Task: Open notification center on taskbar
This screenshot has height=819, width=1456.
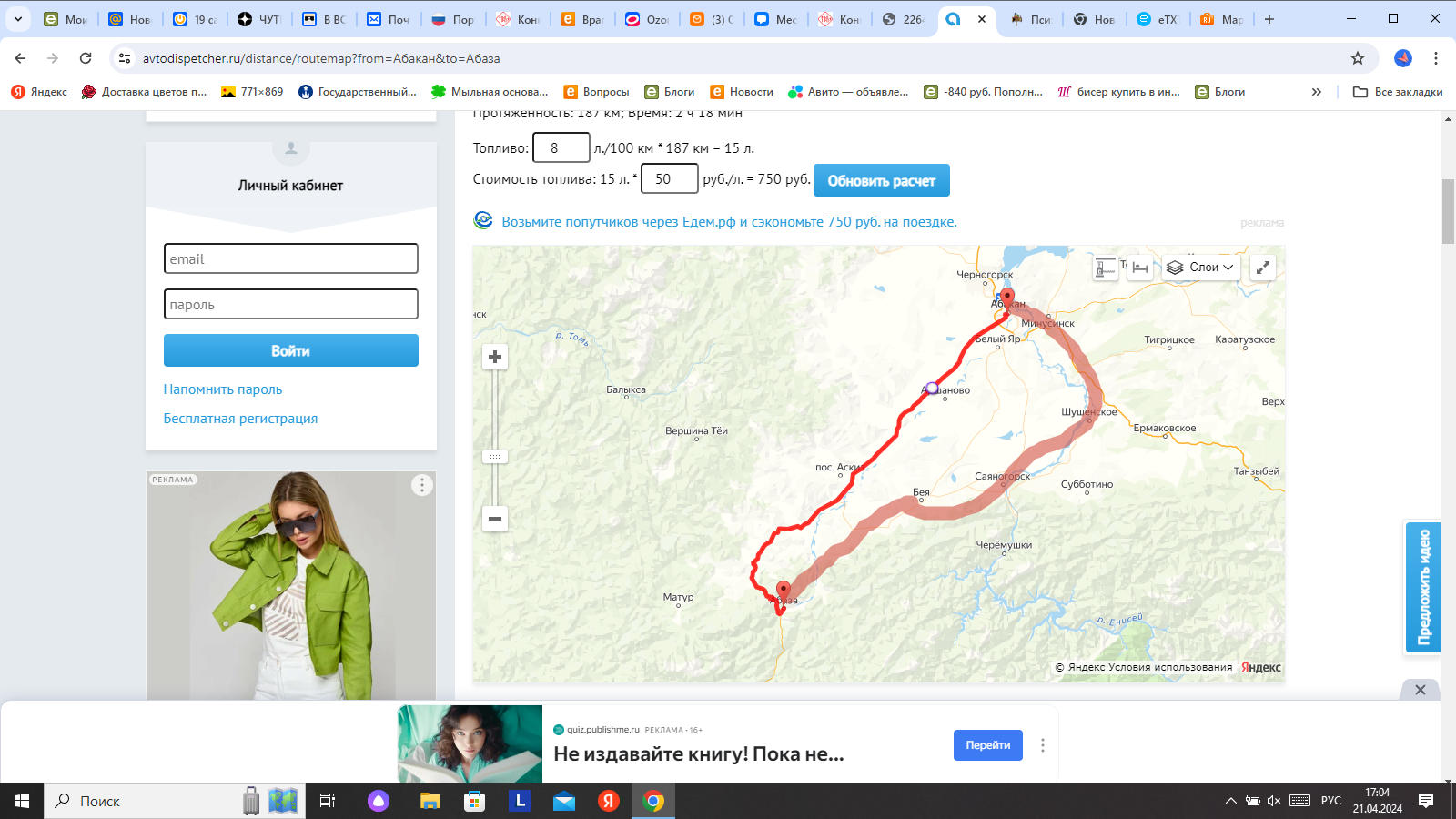Action: coord(1426,801)
